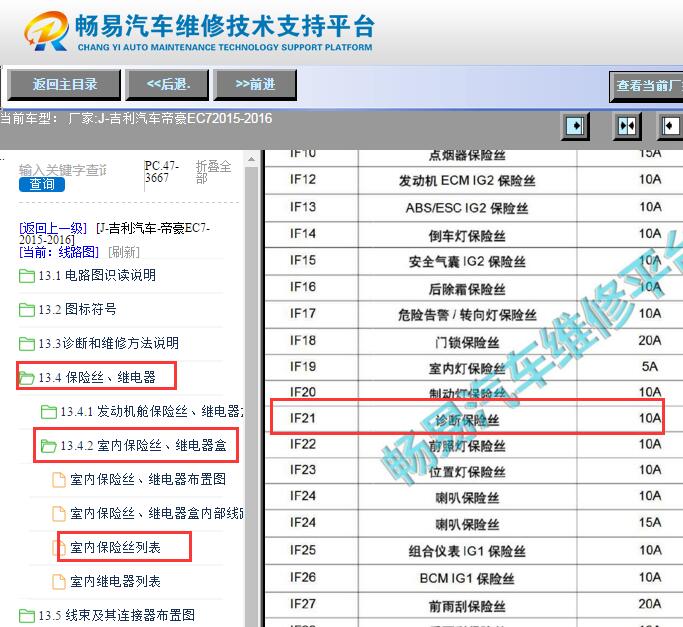
Task: Focus the 输入关键字查询 search field
Action: [63, 170]
